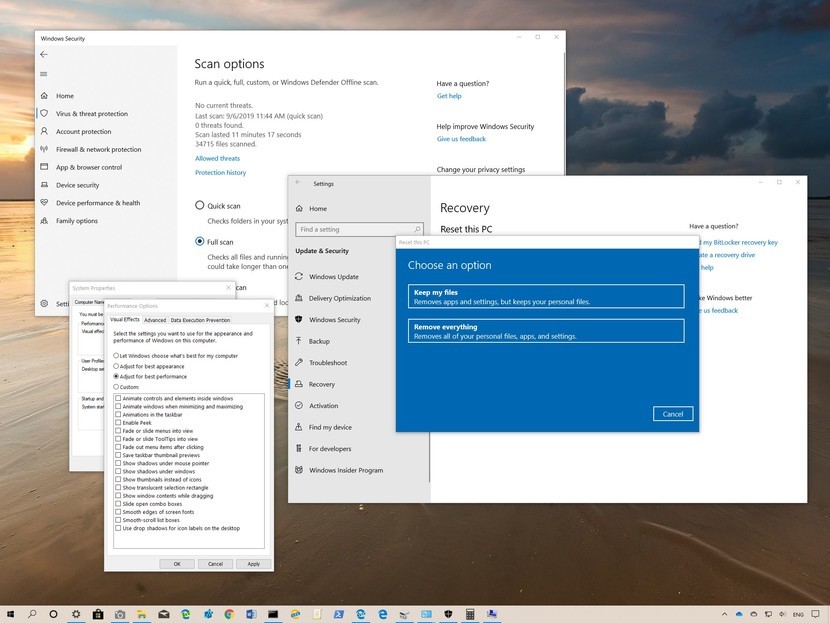Select Windows Update in Settings sidebar
This screenshot has height=623, width=830.
334,276
